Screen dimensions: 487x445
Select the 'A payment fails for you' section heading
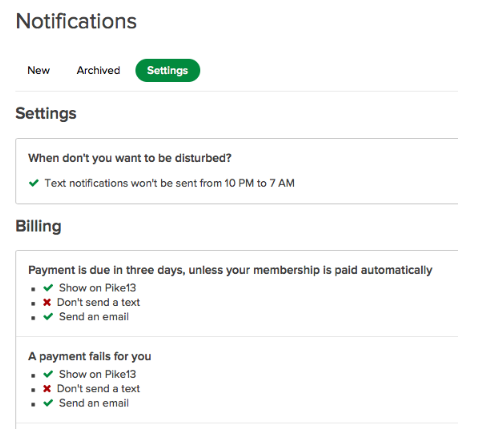90,356
